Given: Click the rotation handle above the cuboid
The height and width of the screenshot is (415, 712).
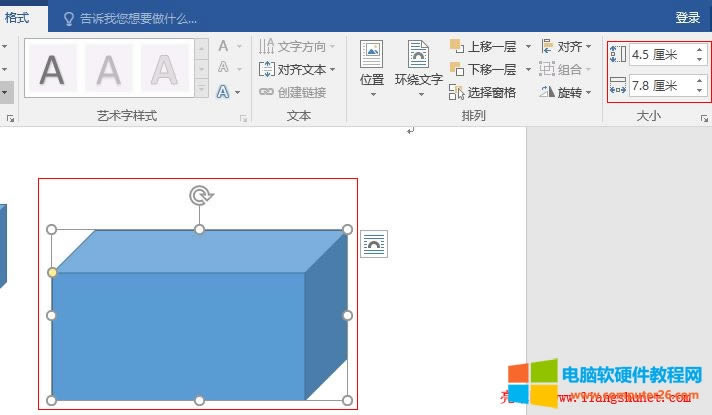Looking at the screenshot, I should click(x=200, y=195).
